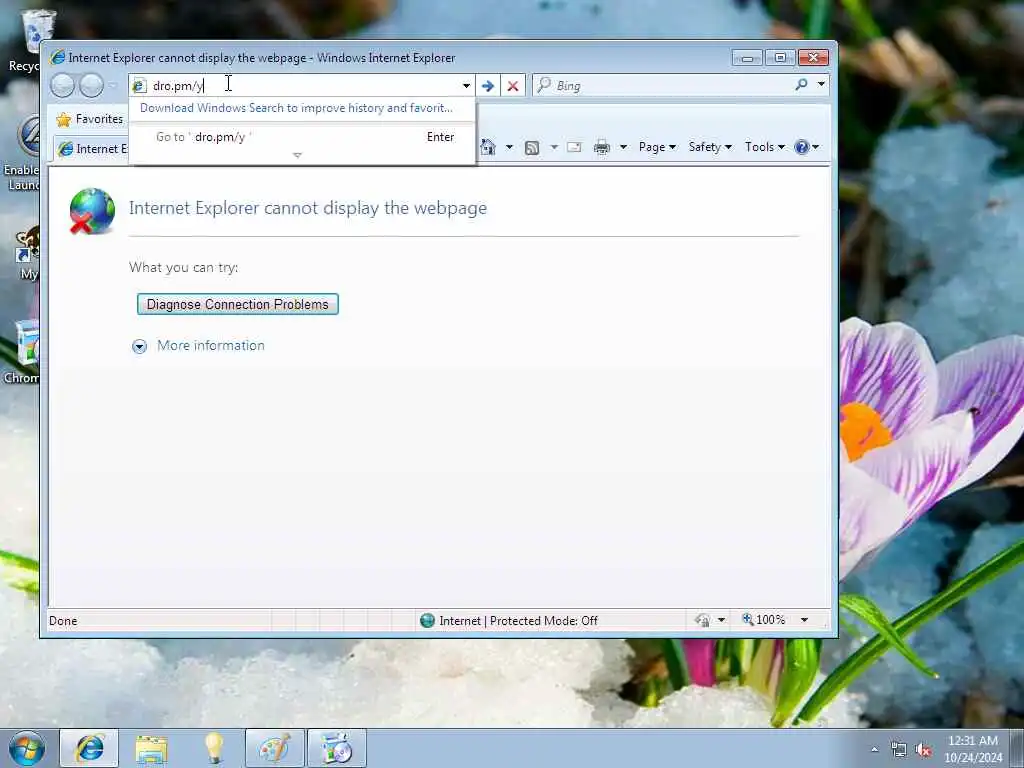The image size is (1024, 768).
Task: Click Internet Protected Mode zone indicator
Action: [509, 620]
